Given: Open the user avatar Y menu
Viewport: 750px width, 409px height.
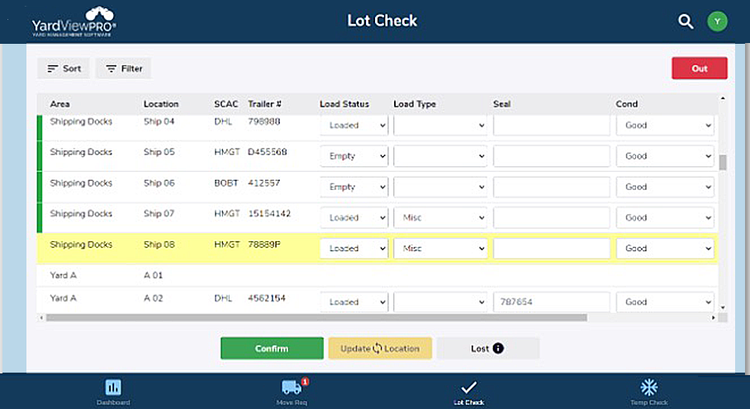Looking at the screenshot, I should tap(716, 21).
